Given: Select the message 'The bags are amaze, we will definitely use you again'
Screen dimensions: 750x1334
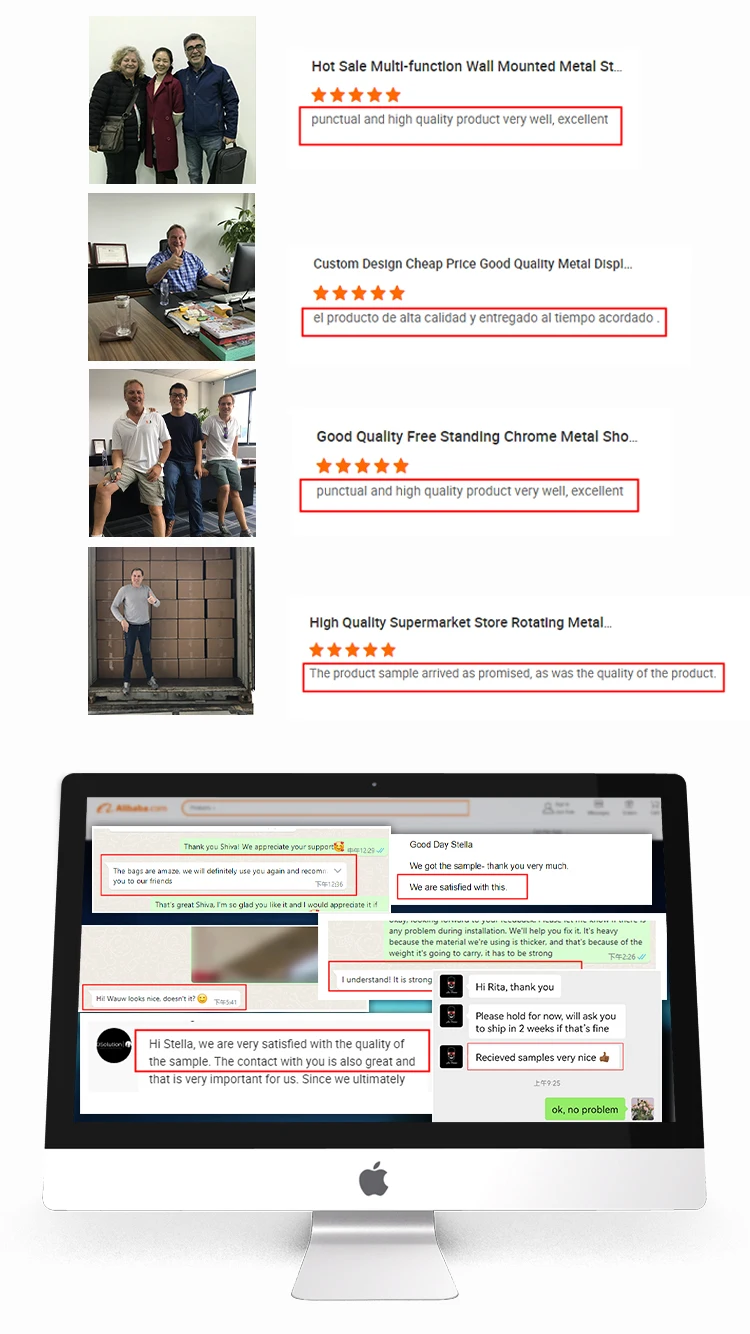Looking at the screenshot, I should pyautogui.click(x=227, y=877).
